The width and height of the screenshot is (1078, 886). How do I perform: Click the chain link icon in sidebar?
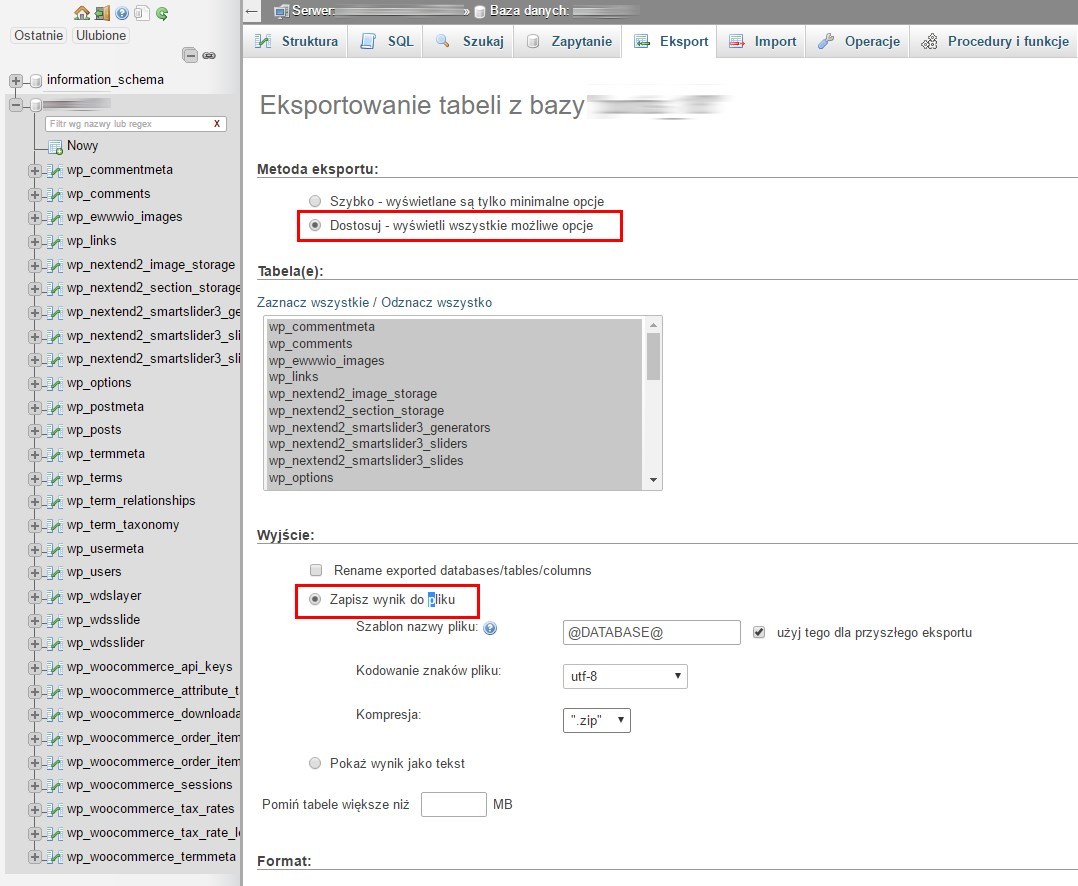(209, 55)
